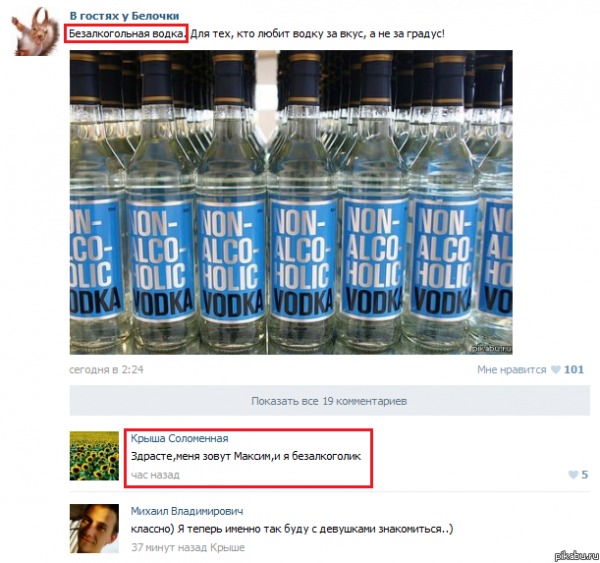Open Михаил Владимирович's avatar photo
This screenshot has width=600, height=563.
pyautogui.click(x=94, y=528)
